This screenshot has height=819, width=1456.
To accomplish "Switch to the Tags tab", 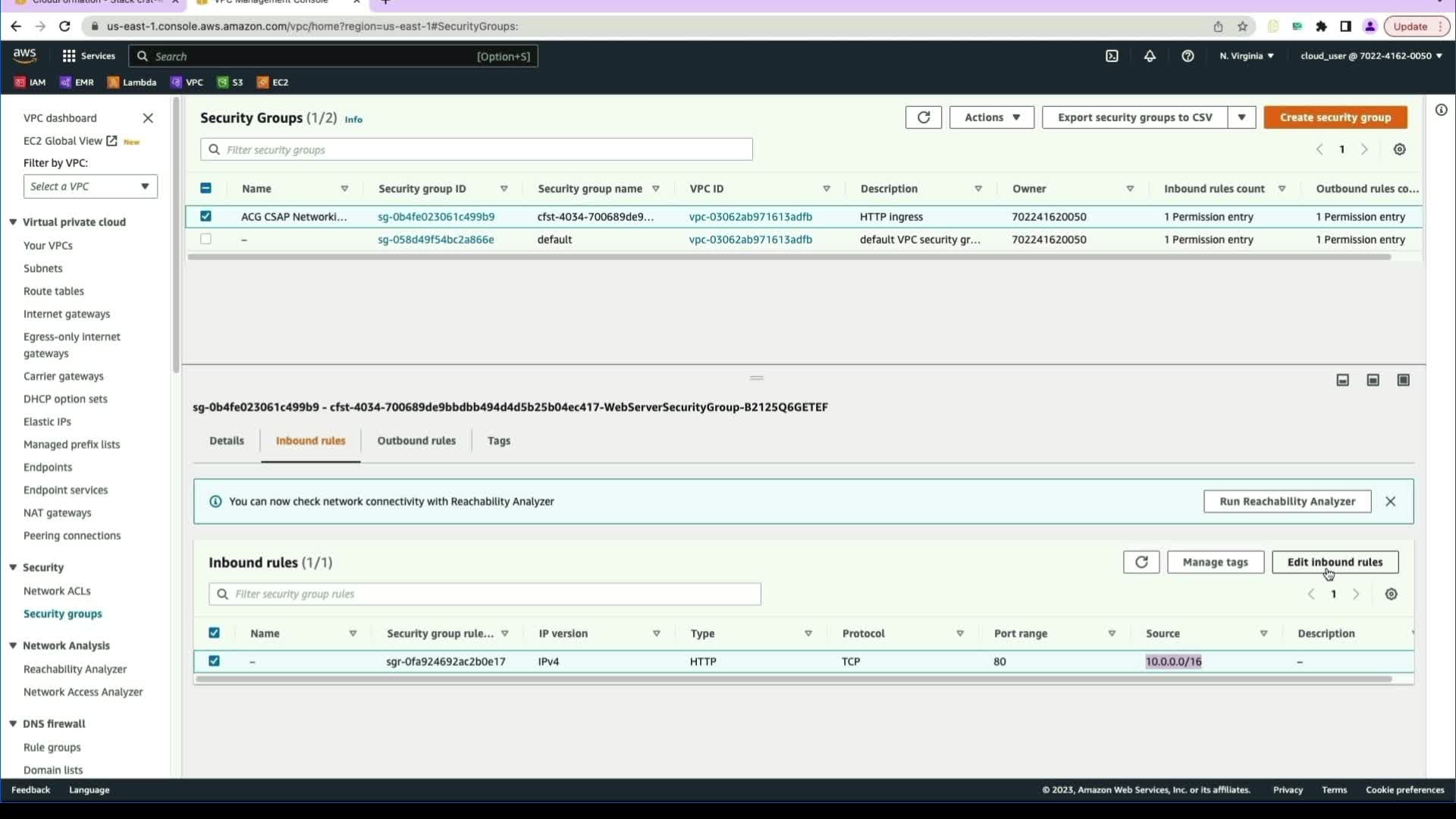I will click(498, 441).
